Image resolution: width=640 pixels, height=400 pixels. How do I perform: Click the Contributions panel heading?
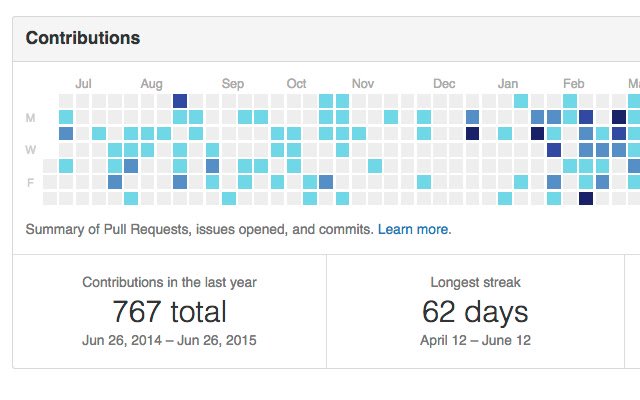click(x=83, y=38)
